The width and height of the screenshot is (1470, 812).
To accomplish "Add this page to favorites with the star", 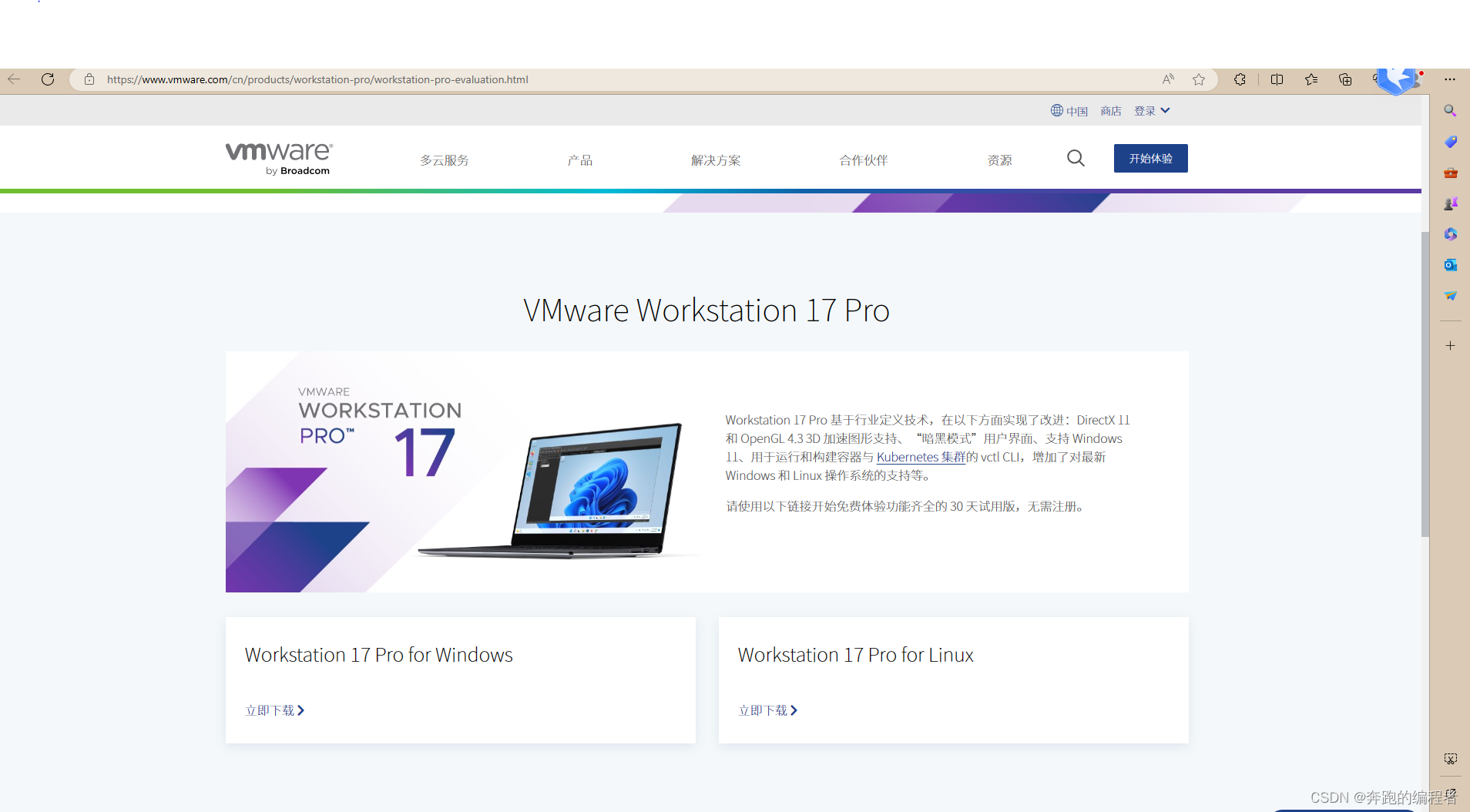I will tap(1199, 79).
